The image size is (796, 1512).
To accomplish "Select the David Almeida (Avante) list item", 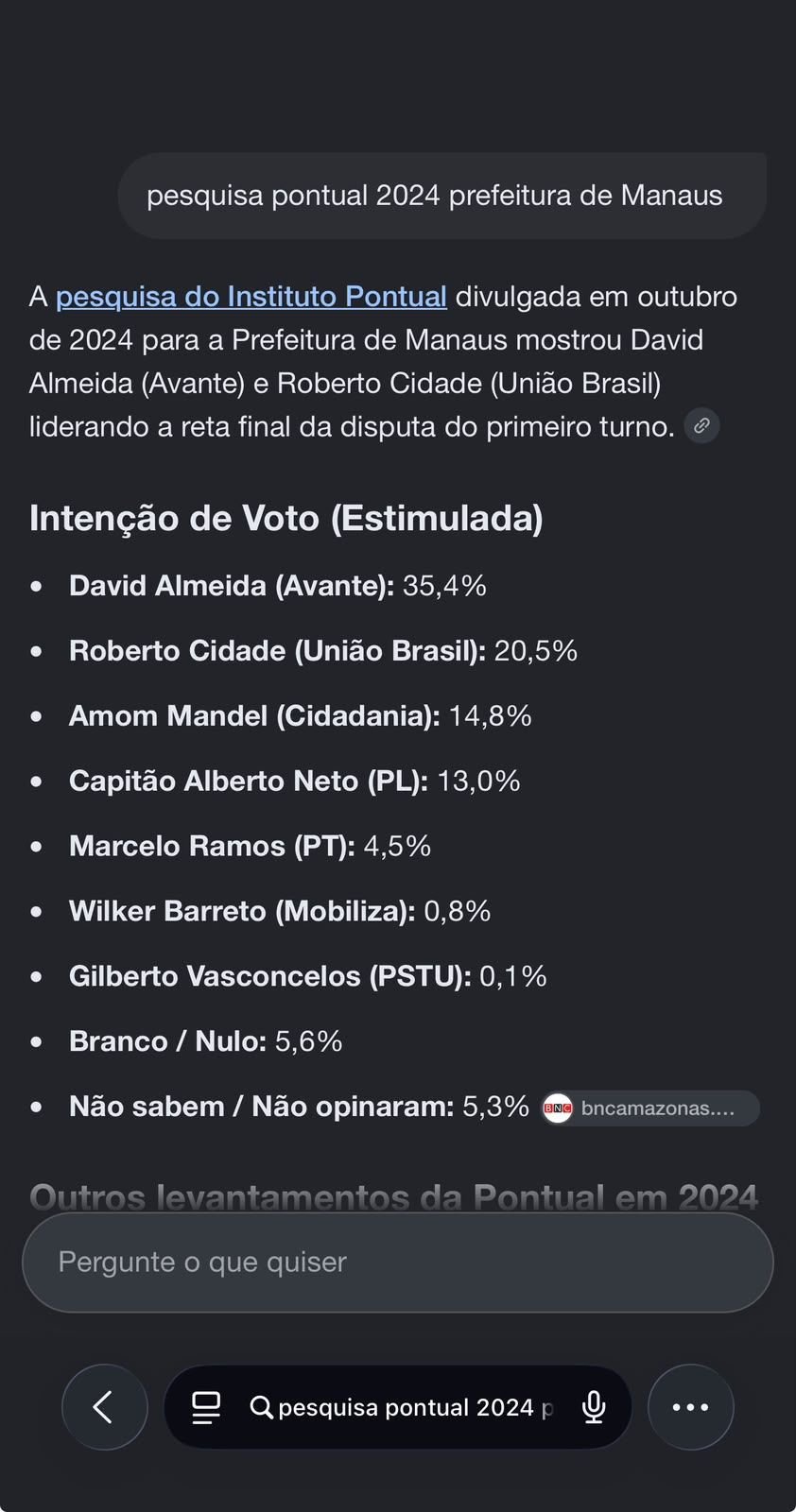I will pos(278,586).
